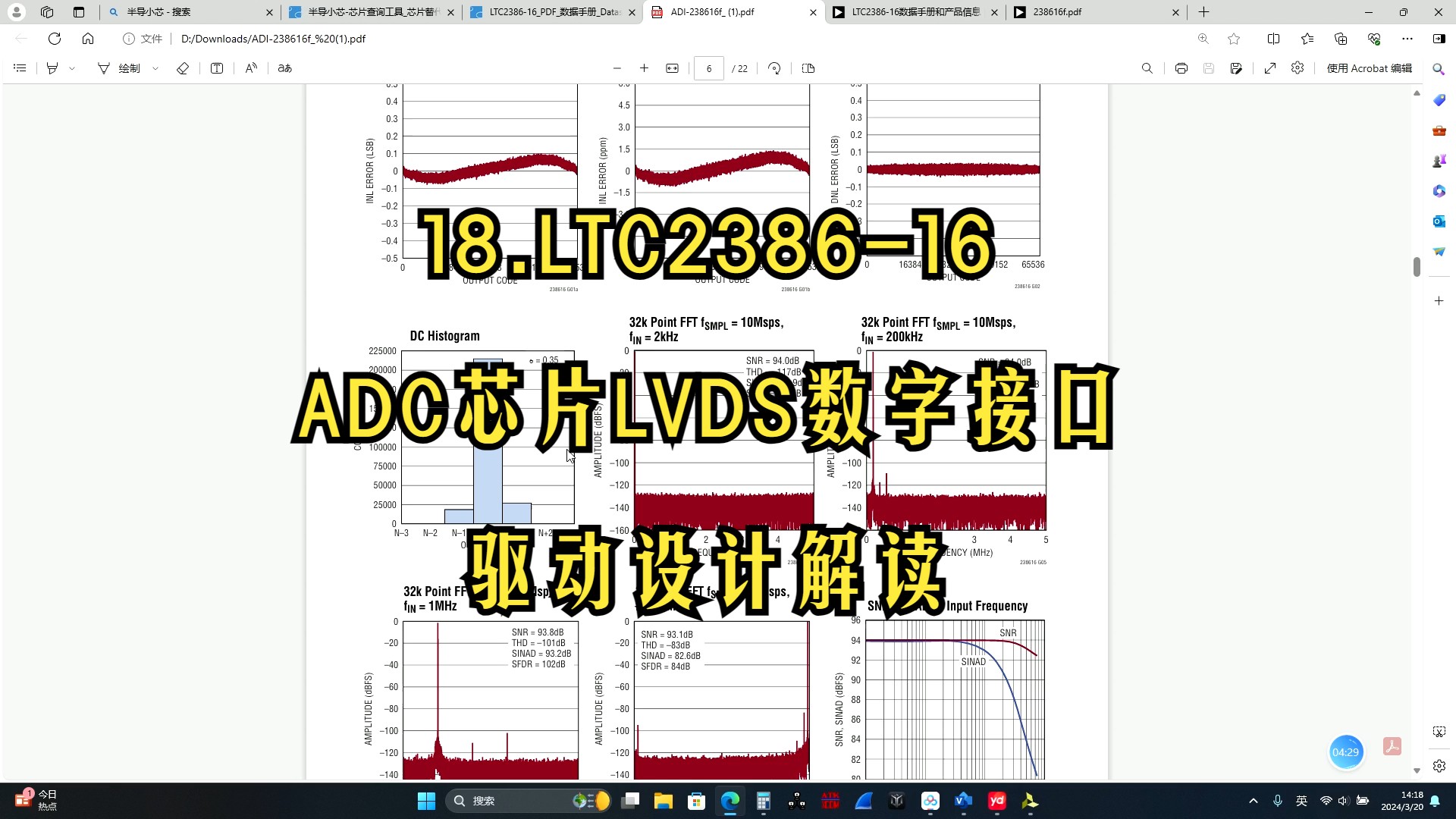Open sidebar customization settings
1456x819 pixels.
click(1439, 766)
